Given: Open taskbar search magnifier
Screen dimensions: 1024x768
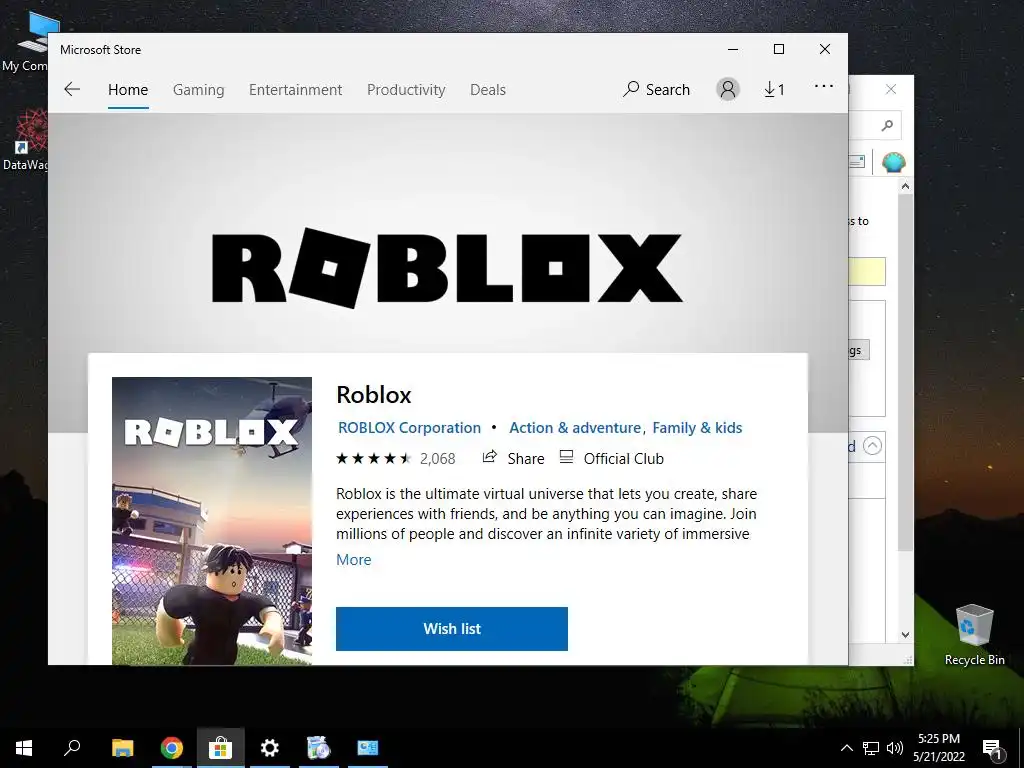Looking at the screenshot, I should pyautogui.click(x=72, y=748).
